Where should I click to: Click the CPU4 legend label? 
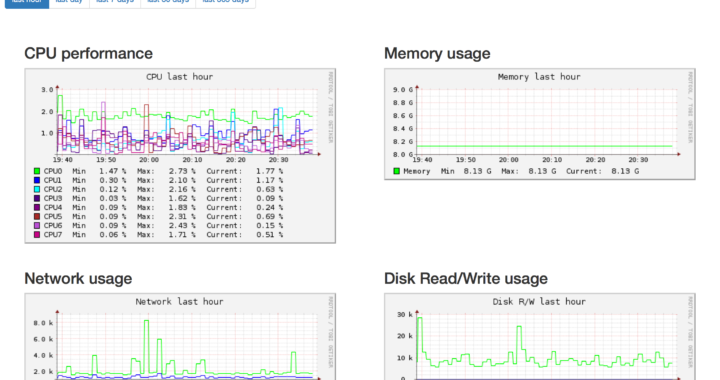(53, 207)
